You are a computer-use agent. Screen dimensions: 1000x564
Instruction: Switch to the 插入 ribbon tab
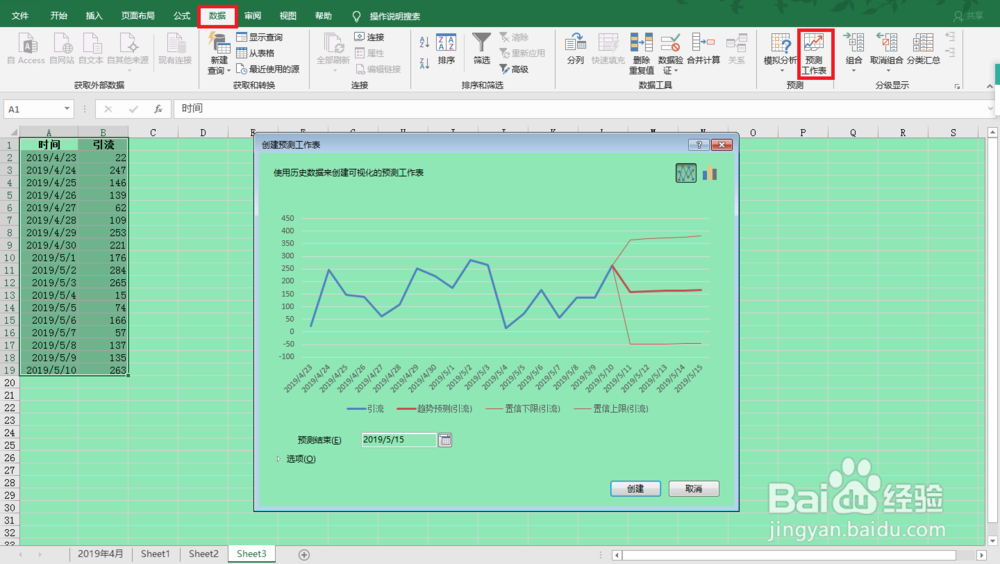point(94,16)
